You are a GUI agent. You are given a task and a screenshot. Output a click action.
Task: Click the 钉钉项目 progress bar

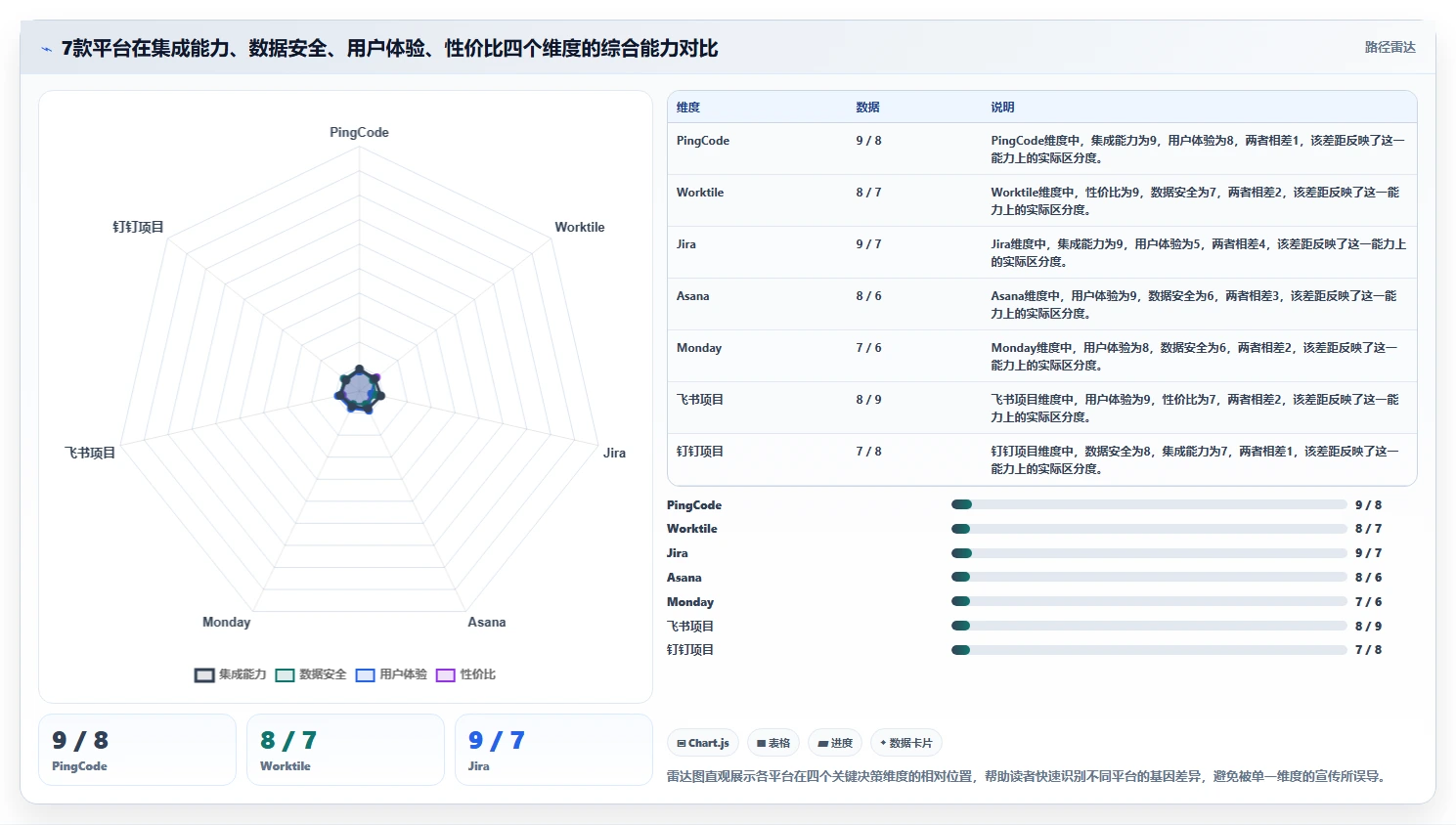[x=1149, y=649]
